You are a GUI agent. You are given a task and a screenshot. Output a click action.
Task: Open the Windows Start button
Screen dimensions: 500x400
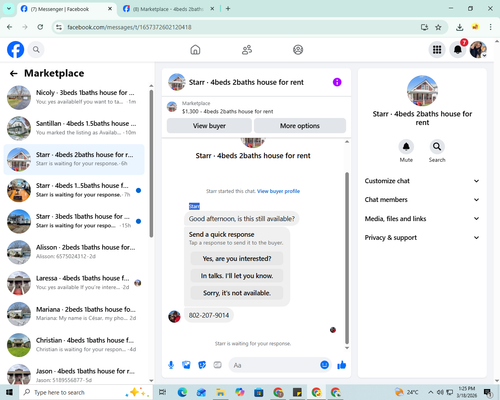[x=9, y=392]
